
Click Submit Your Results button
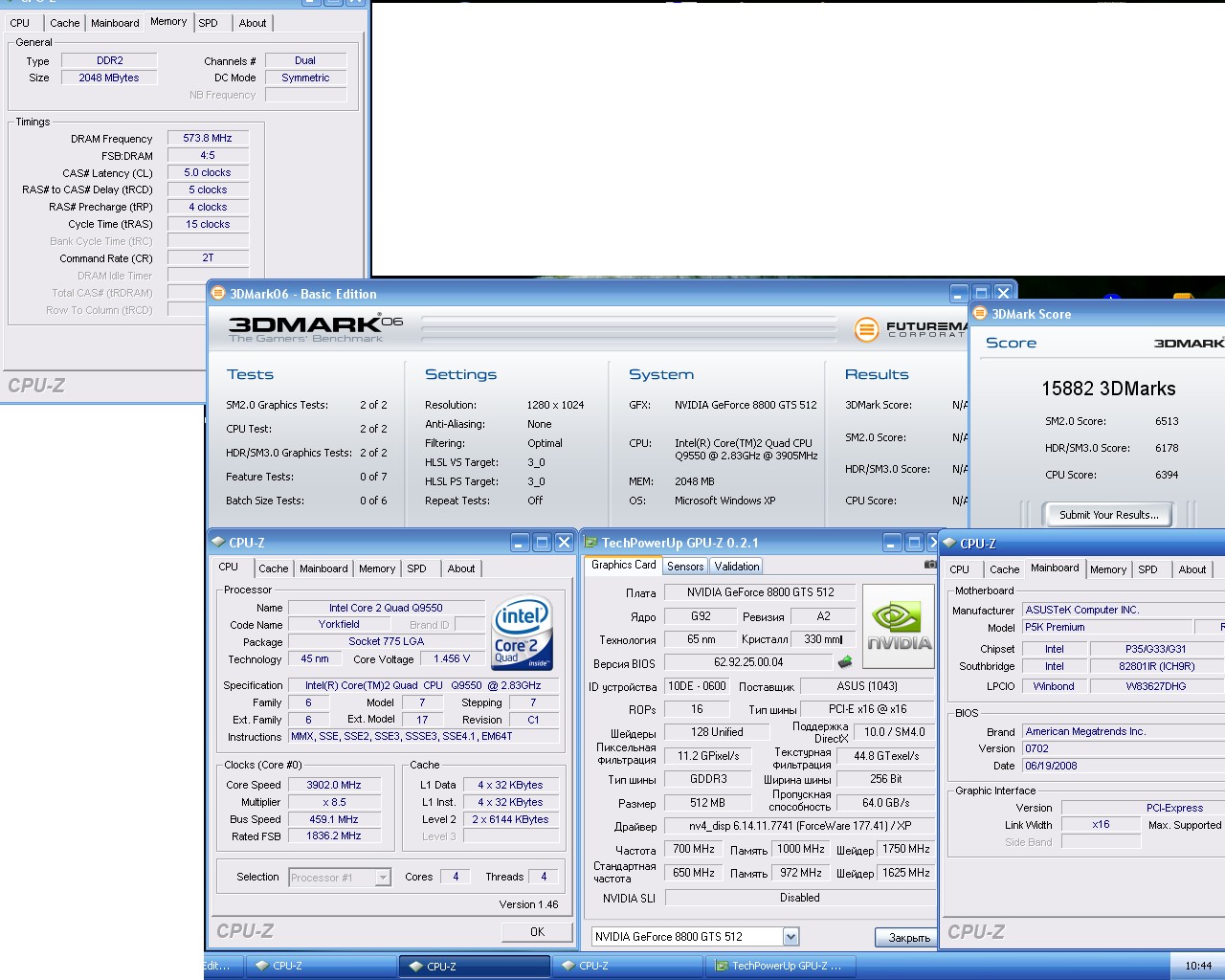pos(1108,515)
